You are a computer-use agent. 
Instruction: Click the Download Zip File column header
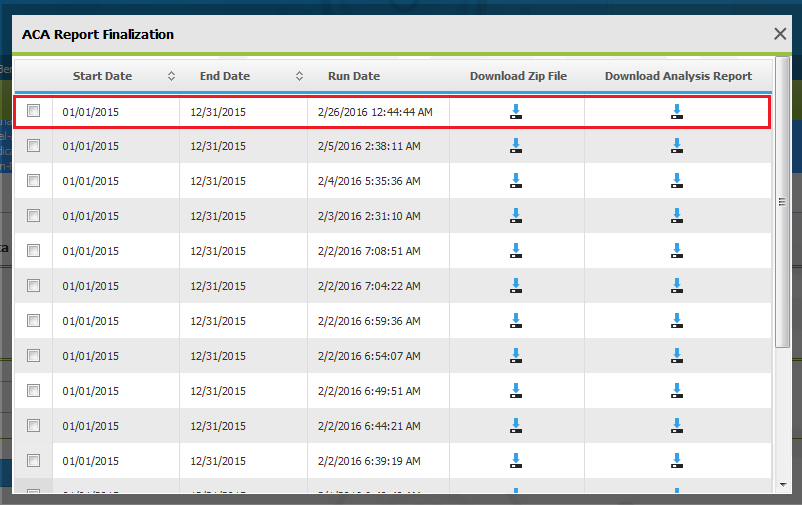pyautogui.click(x=518, y=76)
